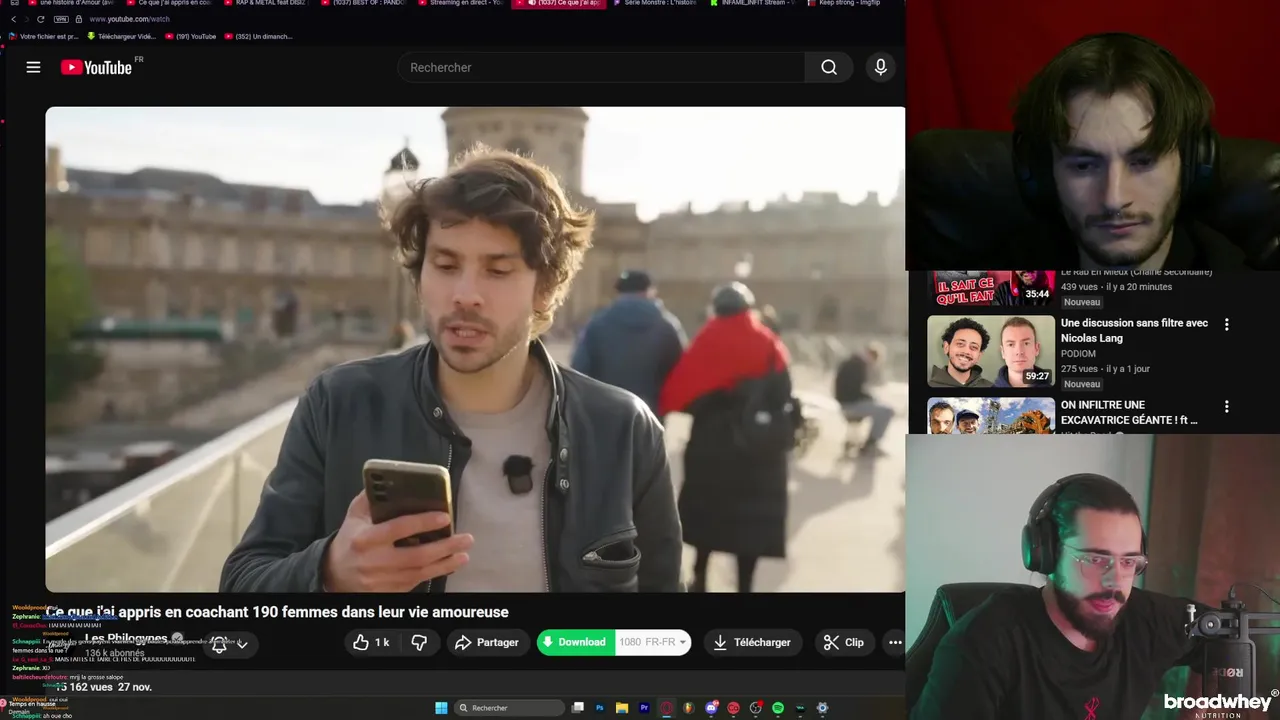The image size is (1280, 720).
Task: Open options for the Nicolas Lang video
Action: (x=1226, y=324)
